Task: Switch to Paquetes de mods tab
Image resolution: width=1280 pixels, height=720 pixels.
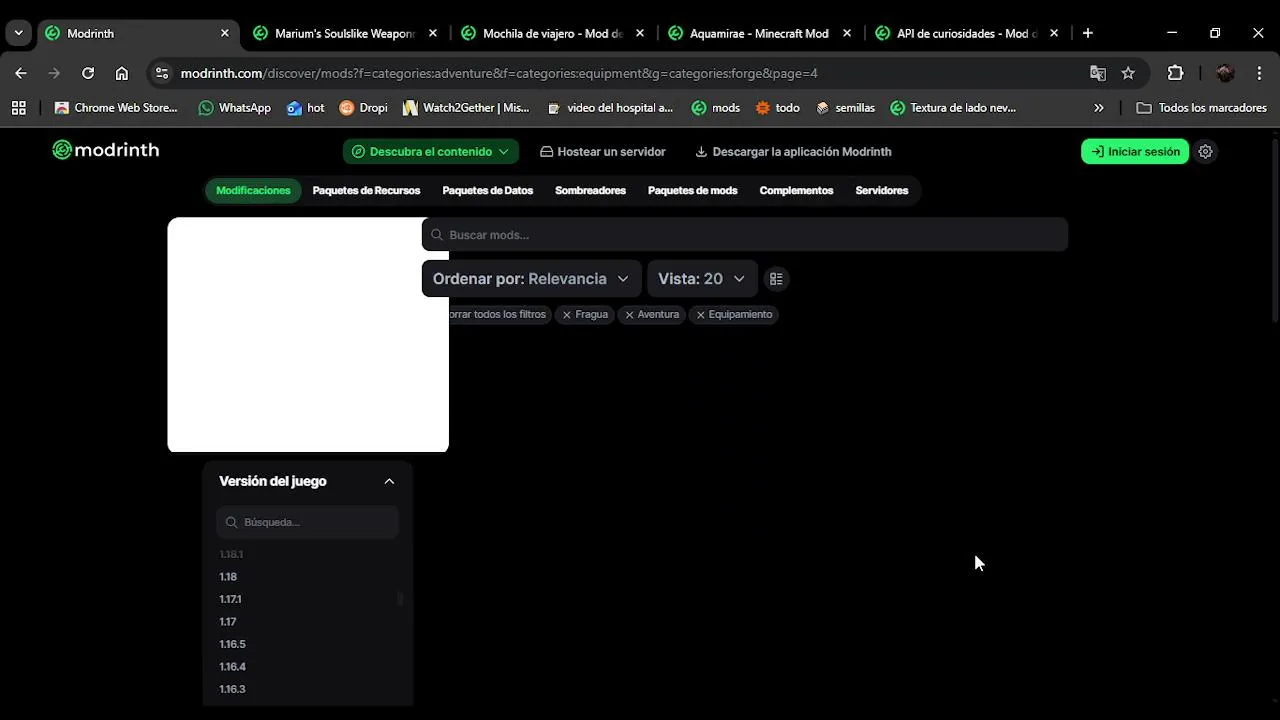Action: click(x=692, y=190)
